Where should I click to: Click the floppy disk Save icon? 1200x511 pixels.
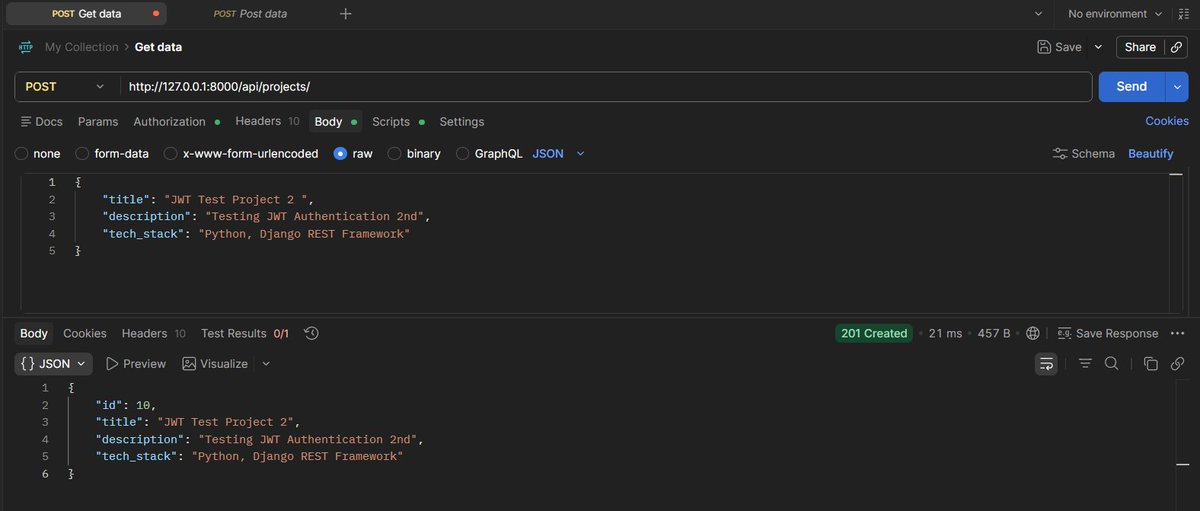(x=1044, y=47)
